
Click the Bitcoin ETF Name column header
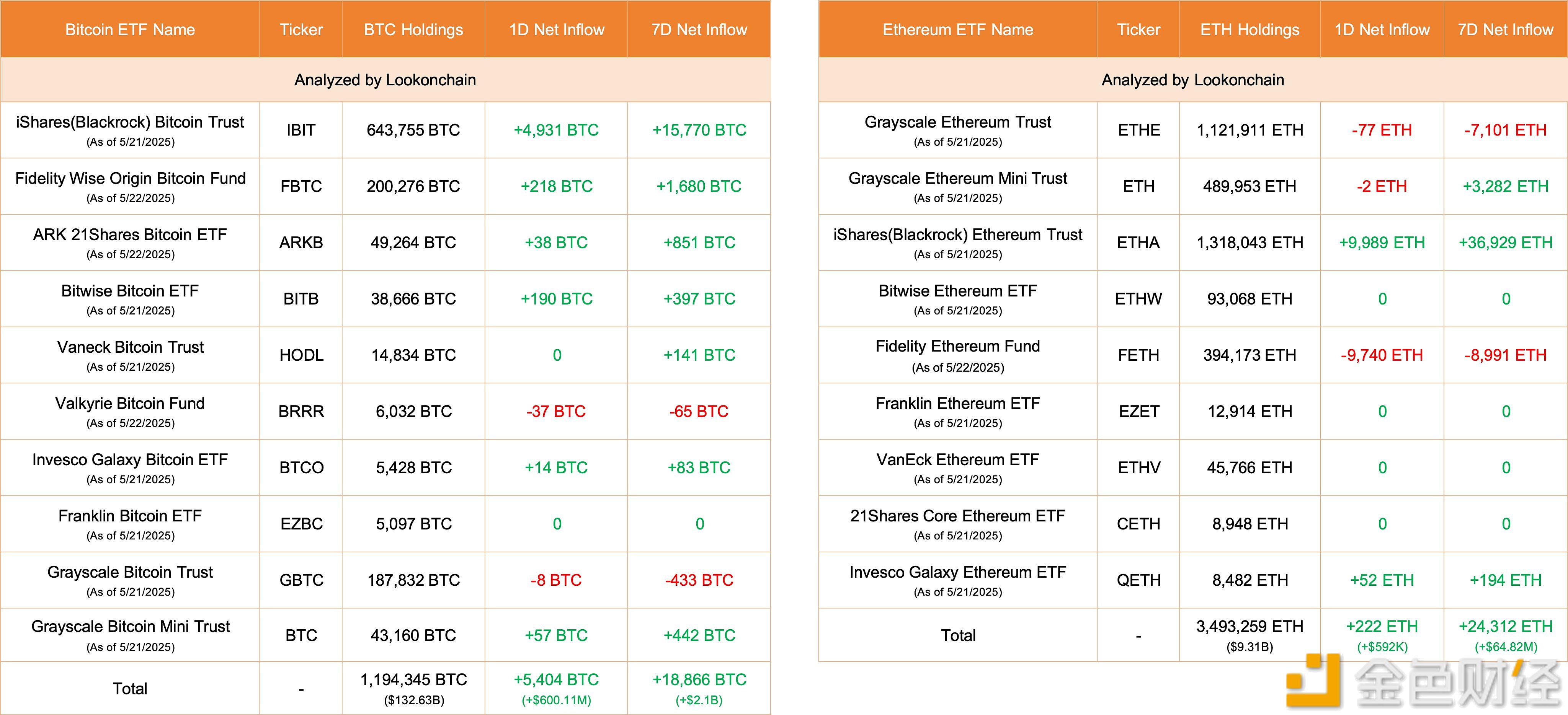pos(130,30)
